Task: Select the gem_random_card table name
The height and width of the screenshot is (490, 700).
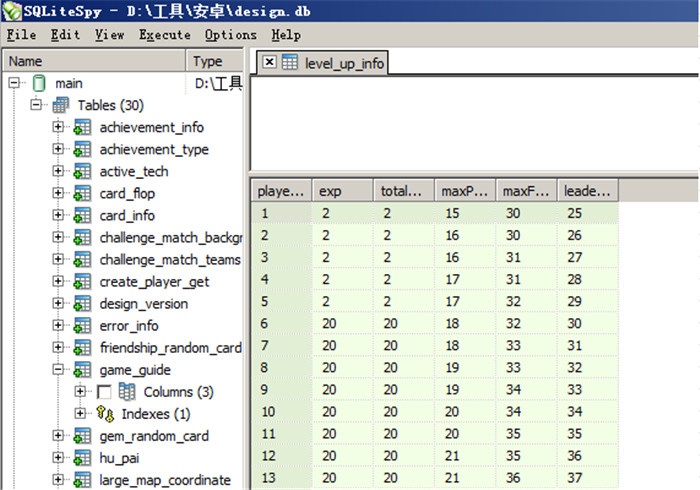Action: (x=154, y=436)
